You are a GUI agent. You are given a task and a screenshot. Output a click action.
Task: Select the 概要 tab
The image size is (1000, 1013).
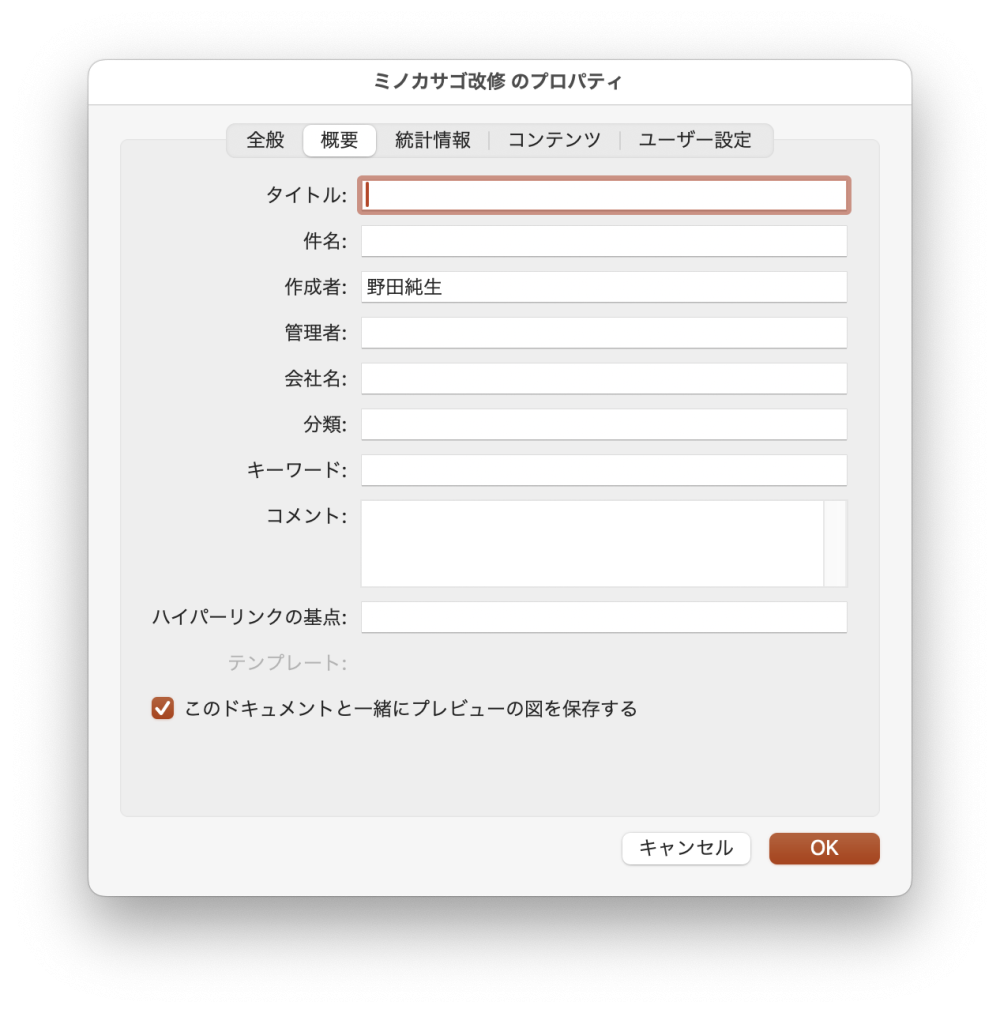(x=338, y=140)
